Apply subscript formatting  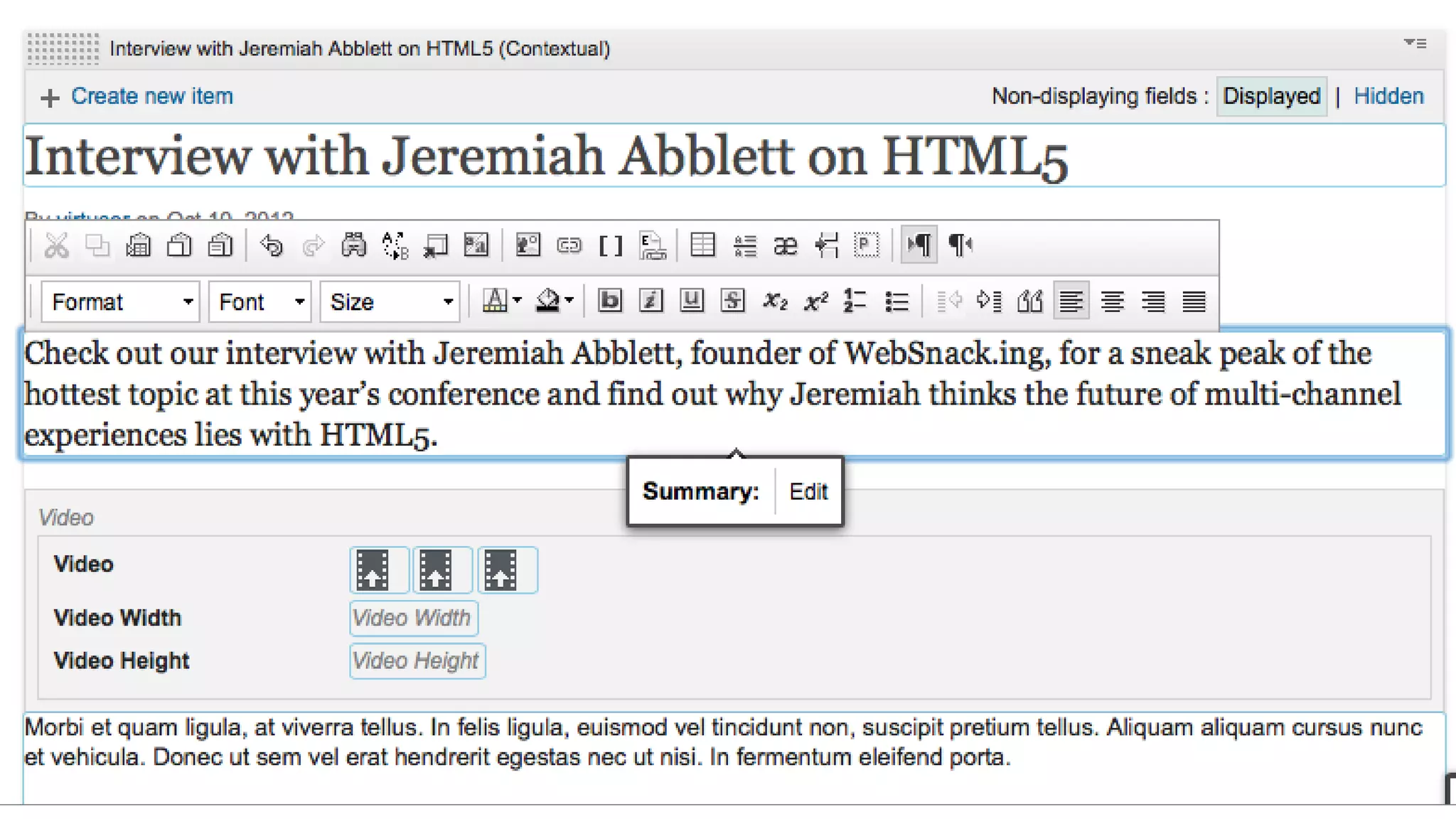pos(775,301)
